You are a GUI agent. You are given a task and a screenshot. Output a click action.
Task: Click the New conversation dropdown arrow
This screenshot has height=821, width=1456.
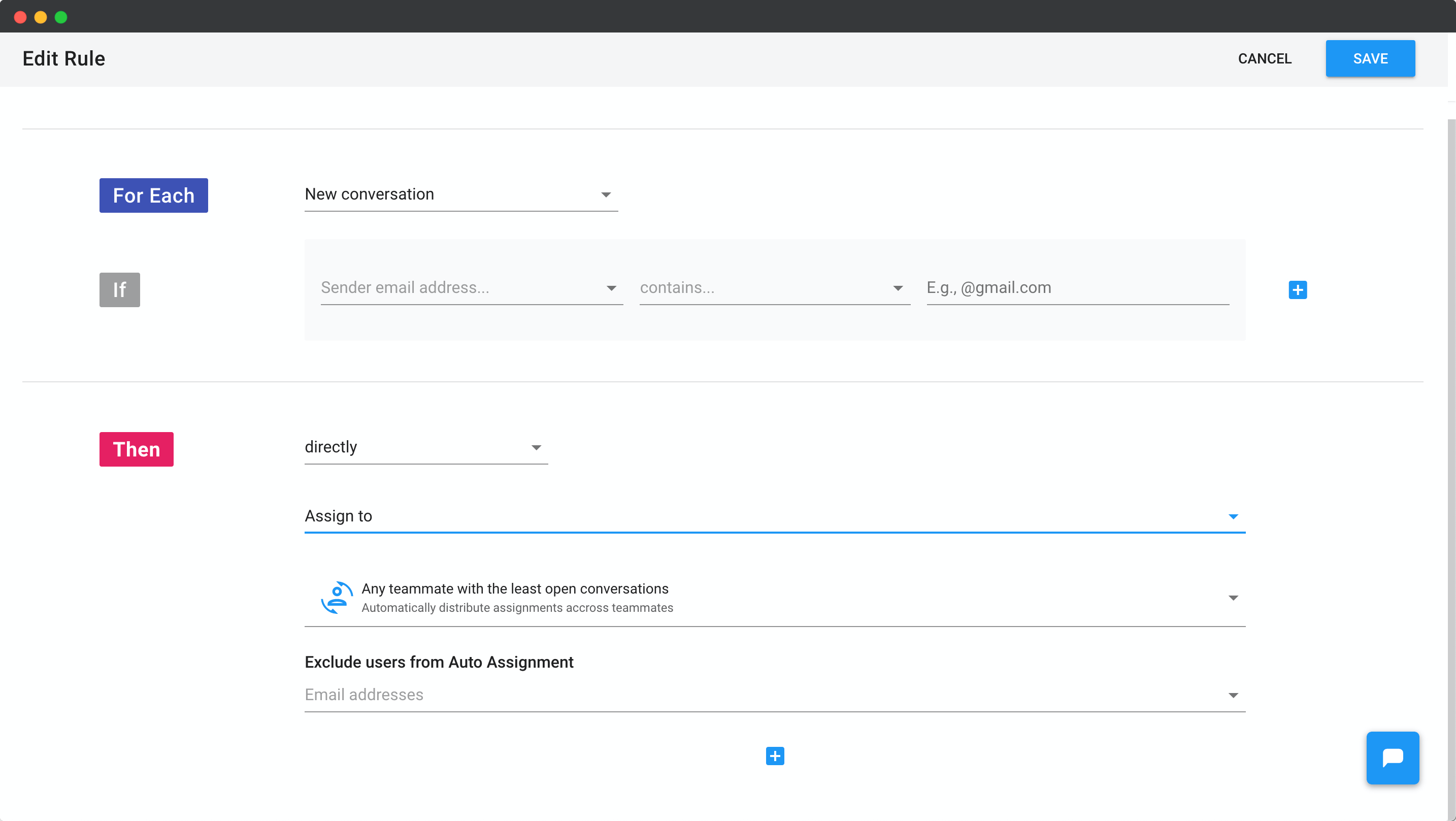point(605,194)
